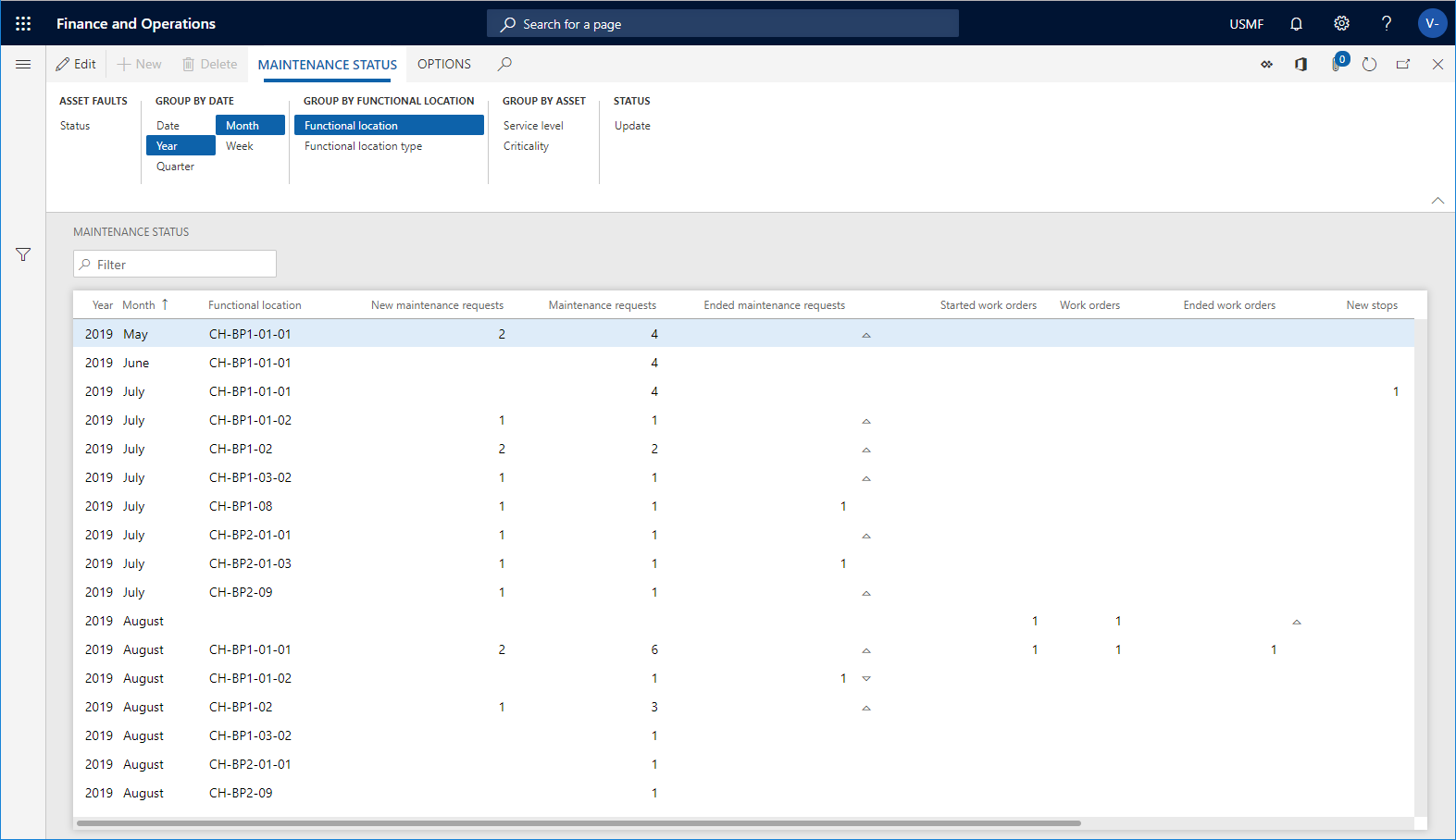Click value 6 in August CH-BP1-01-01 row
The image size is (1456, 840).
point(654,649)
